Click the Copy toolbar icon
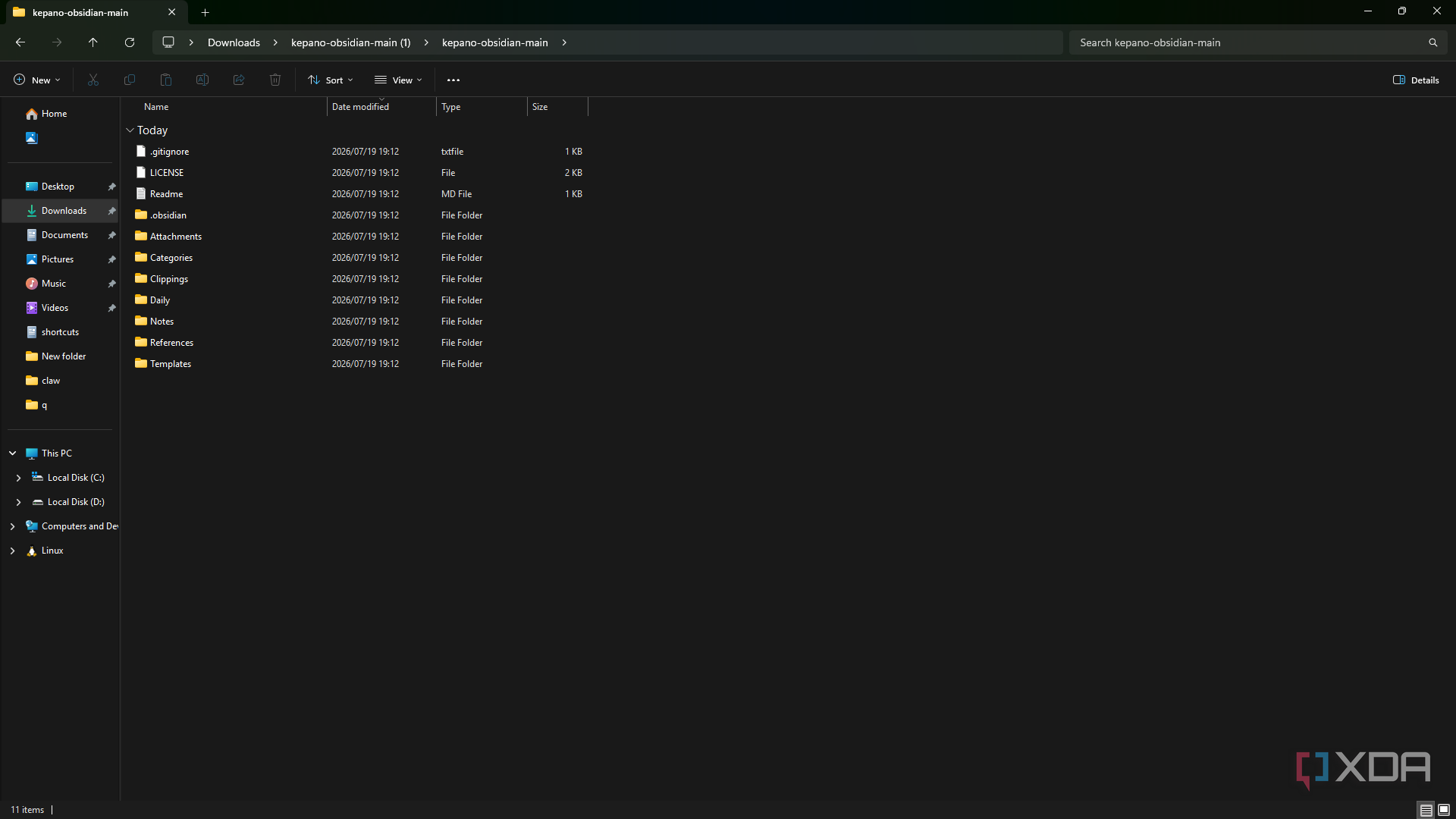This screenshot has height=819, width=1456. click(x=130, y=80)
